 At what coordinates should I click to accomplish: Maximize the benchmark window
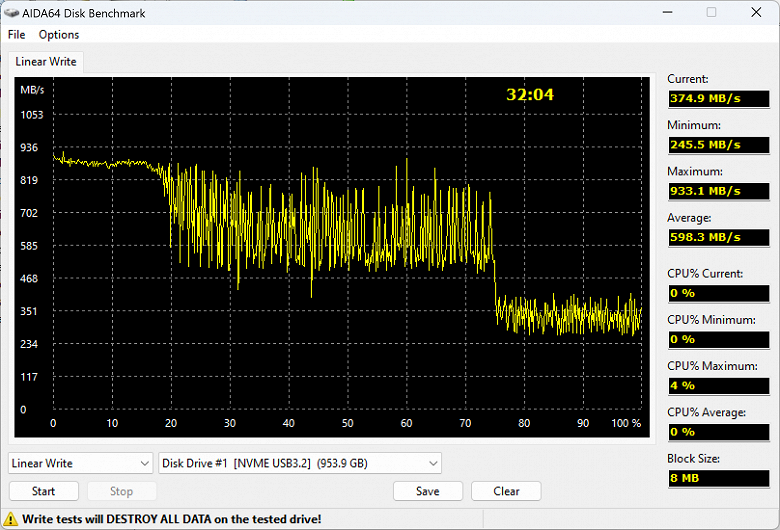[x=711, y=12]
